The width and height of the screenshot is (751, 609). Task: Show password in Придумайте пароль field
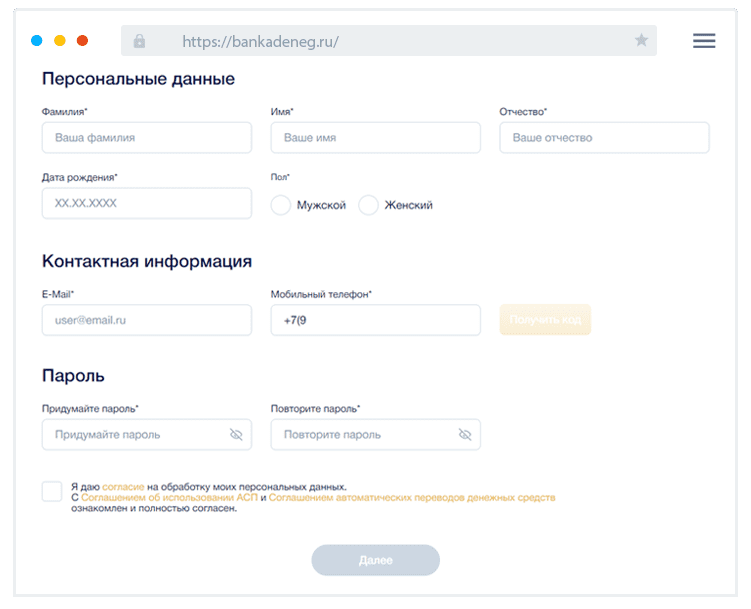pos(236,435)
